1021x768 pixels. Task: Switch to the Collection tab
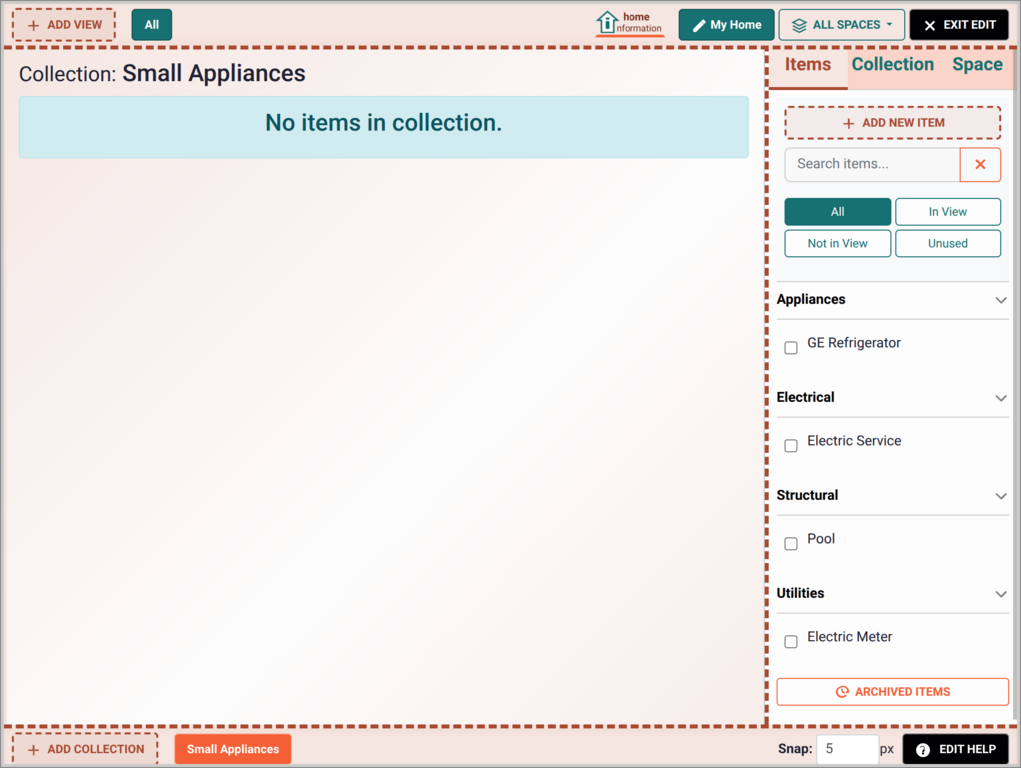click(x=893, y=64)
